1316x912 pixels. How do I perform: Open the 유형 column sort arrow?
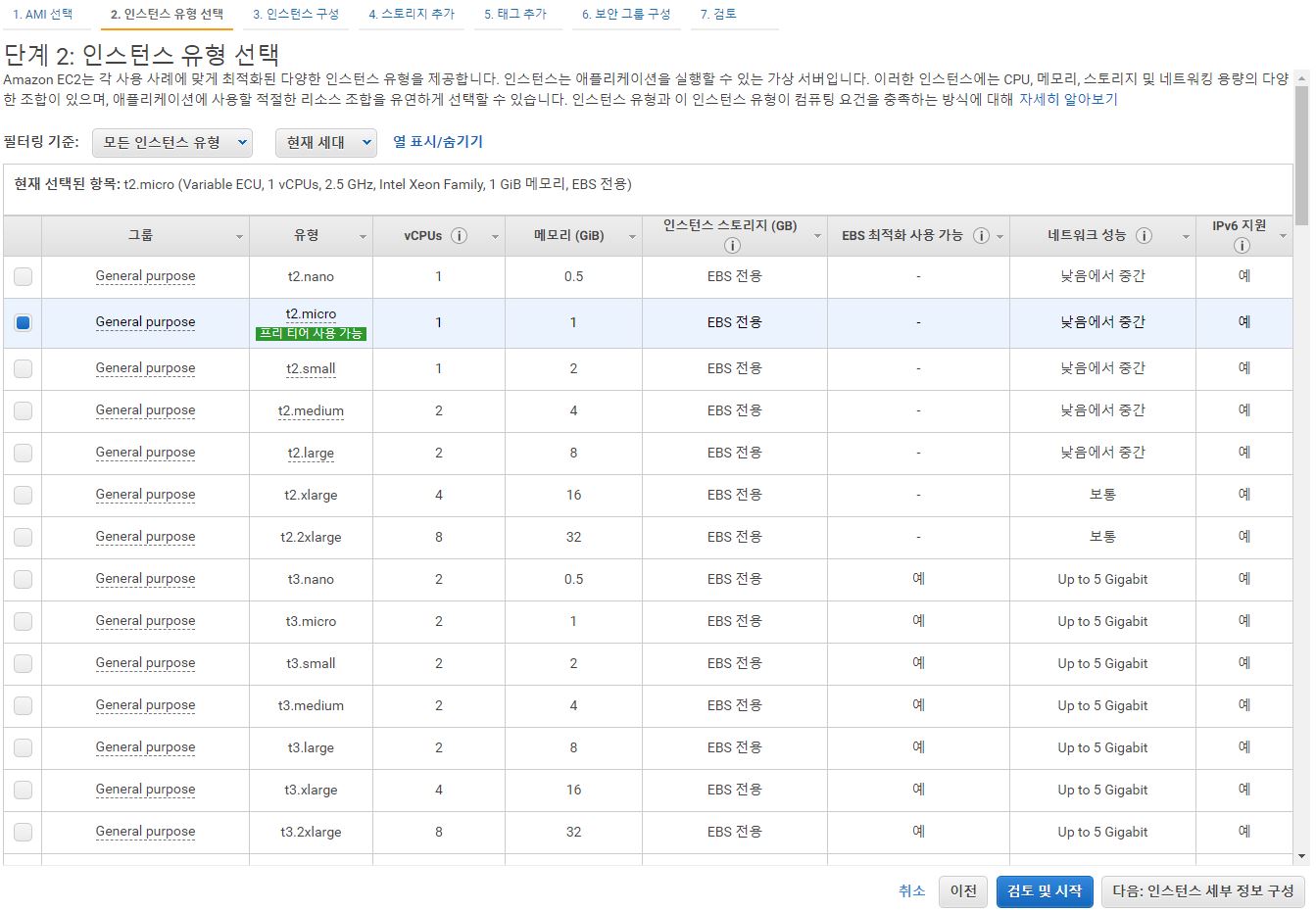(x=363, y=237)
